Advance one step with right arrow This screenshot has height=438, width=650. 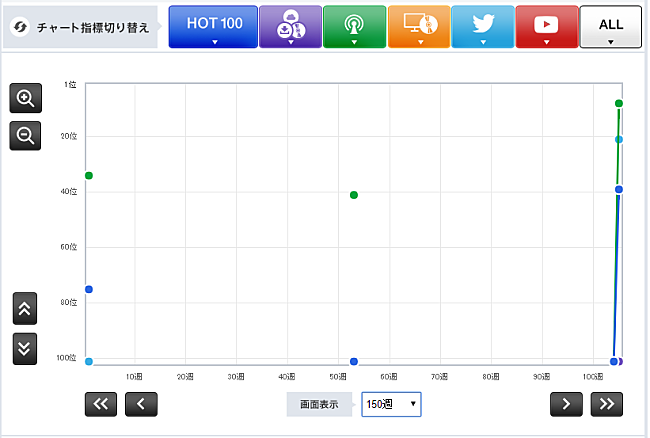click(x=566, y=404)
